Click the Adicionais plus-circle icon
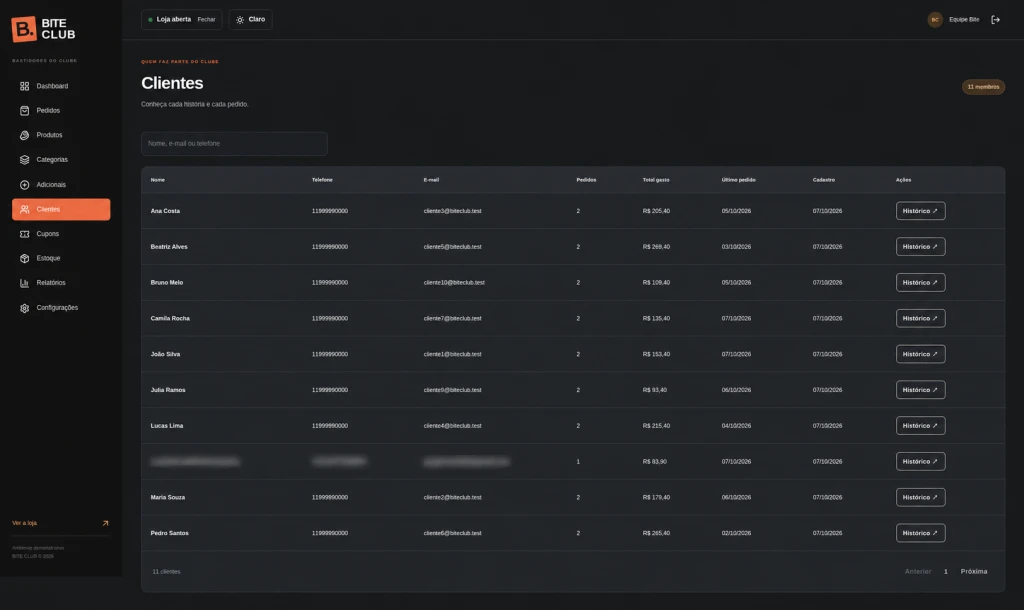 24,185
